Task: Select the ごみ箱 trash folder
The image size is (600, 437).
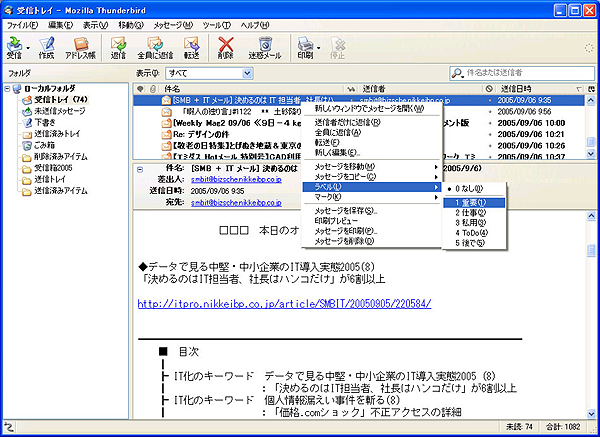Action: [x=38, y=145]
